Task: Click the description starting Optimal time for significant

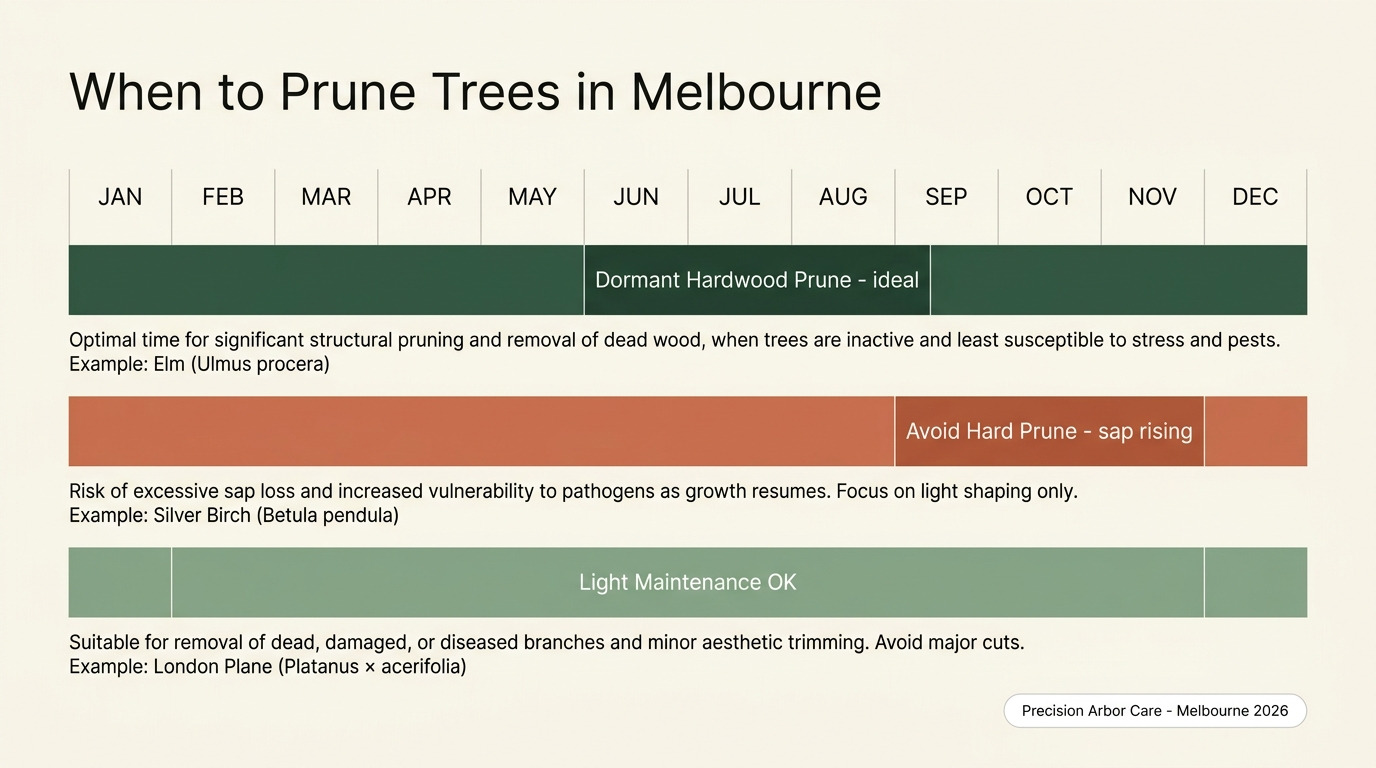Action: pyautogui.click(x=675, y=340)
